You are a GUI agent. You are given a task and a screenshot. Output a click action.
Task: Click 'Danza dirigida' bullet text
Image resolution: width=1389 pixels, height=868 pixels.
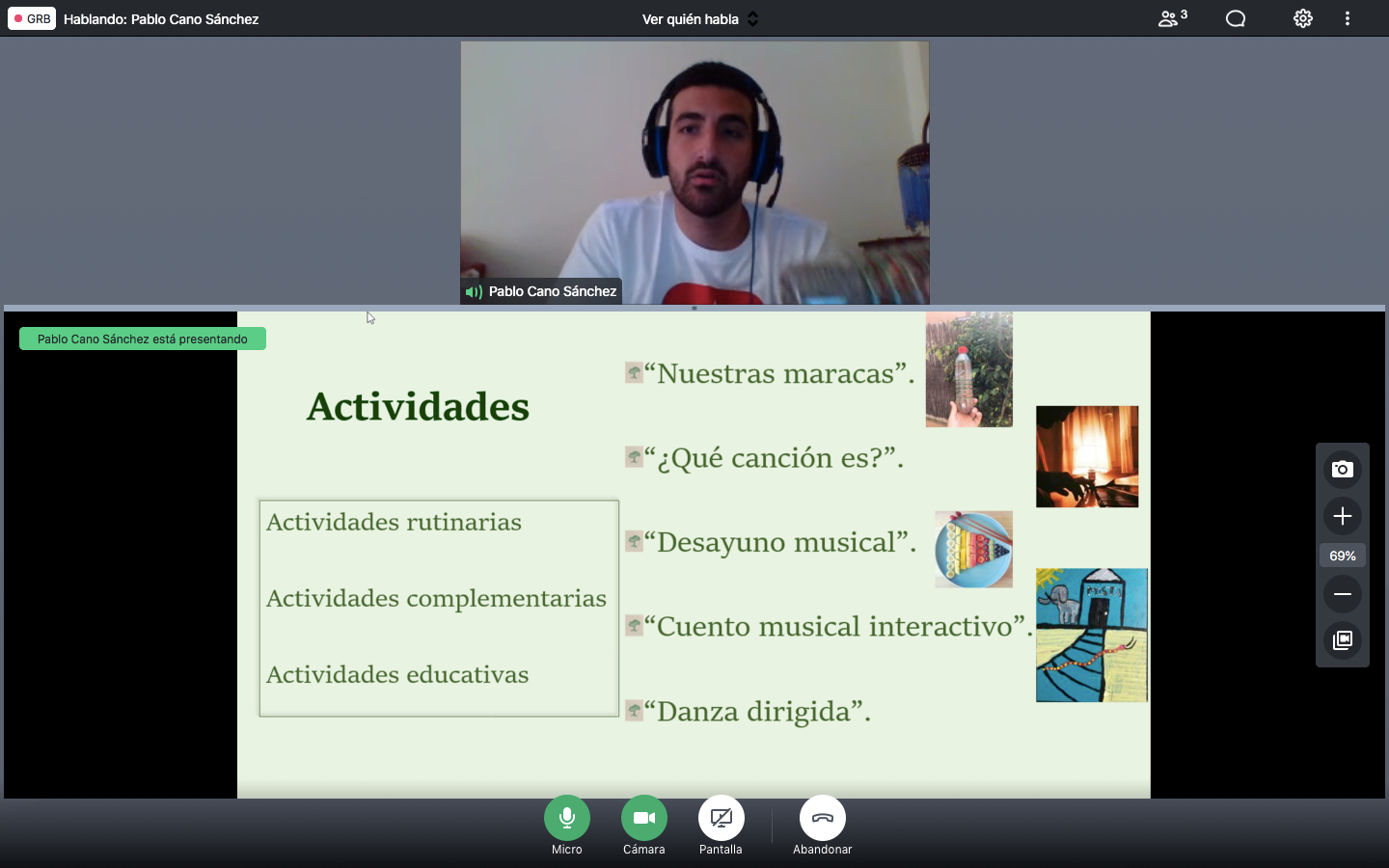pos(757,712)
